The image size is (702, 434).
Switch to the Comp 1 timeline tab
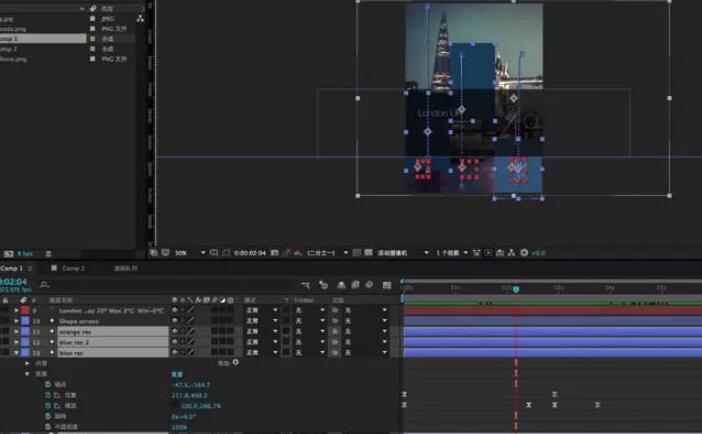[11, 268]
